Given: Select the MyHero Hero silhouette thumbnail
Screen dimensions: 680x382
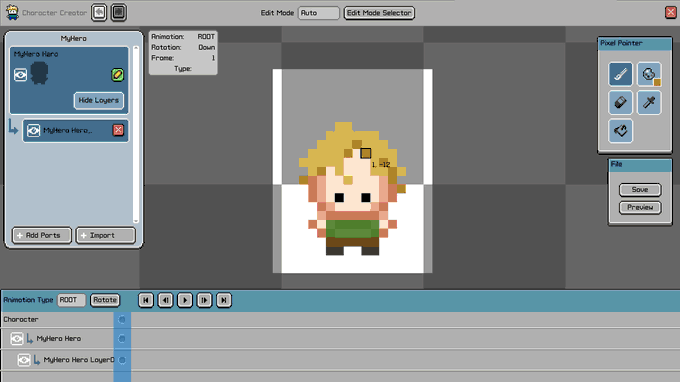Looking at the screenshot, I should (x=39, y=73).
